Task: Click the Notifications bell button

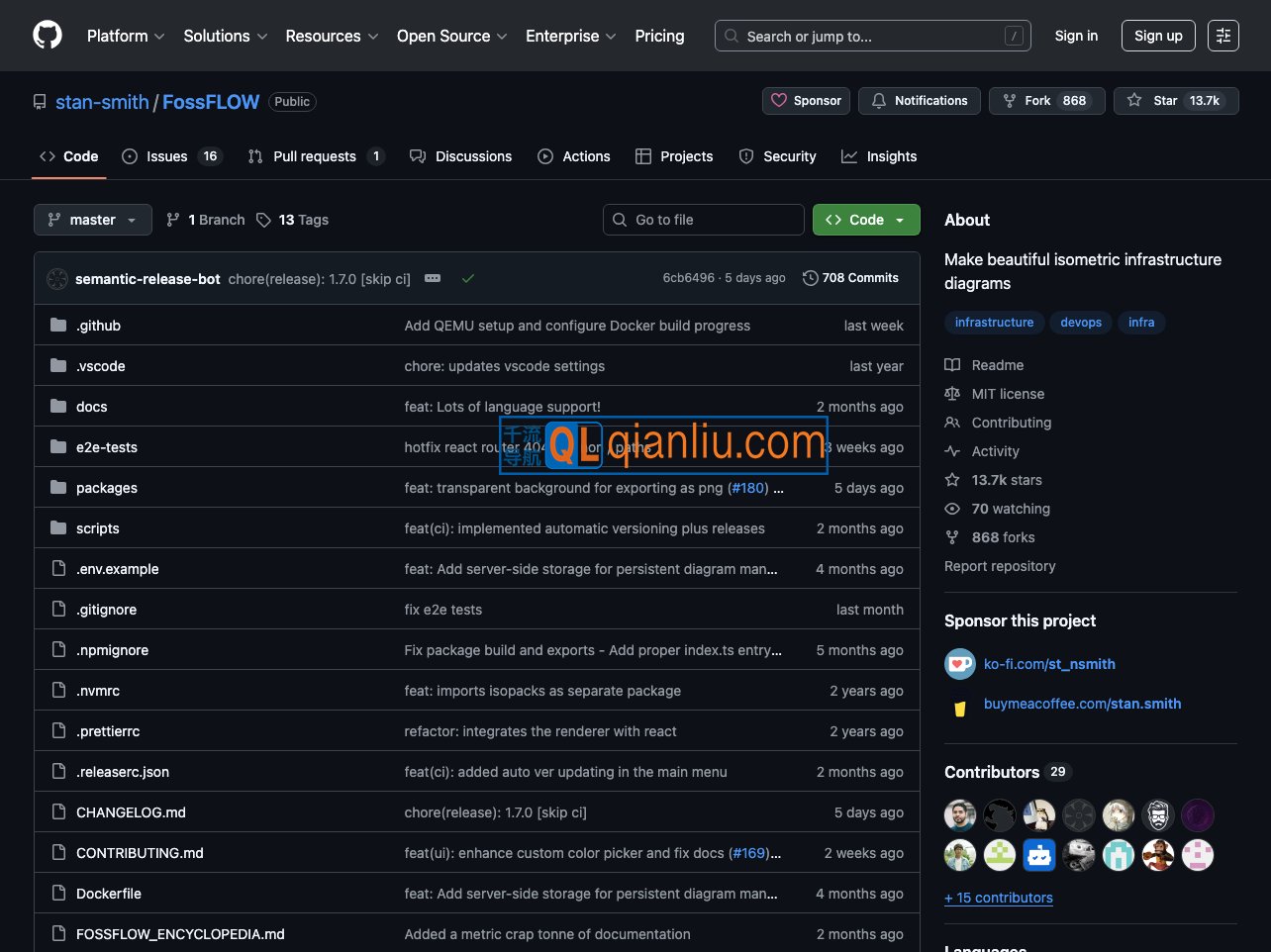Action: tap(920, 101)
